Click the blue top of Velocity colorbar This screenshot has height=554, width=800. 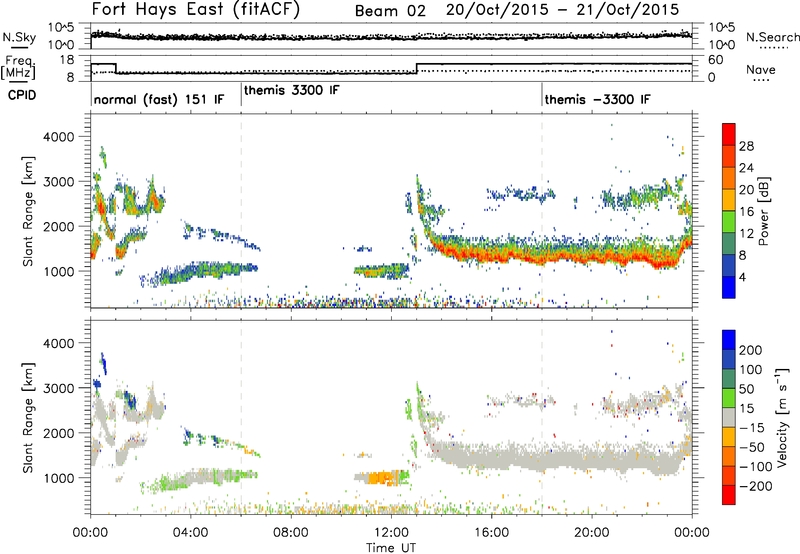click(729, 340)
